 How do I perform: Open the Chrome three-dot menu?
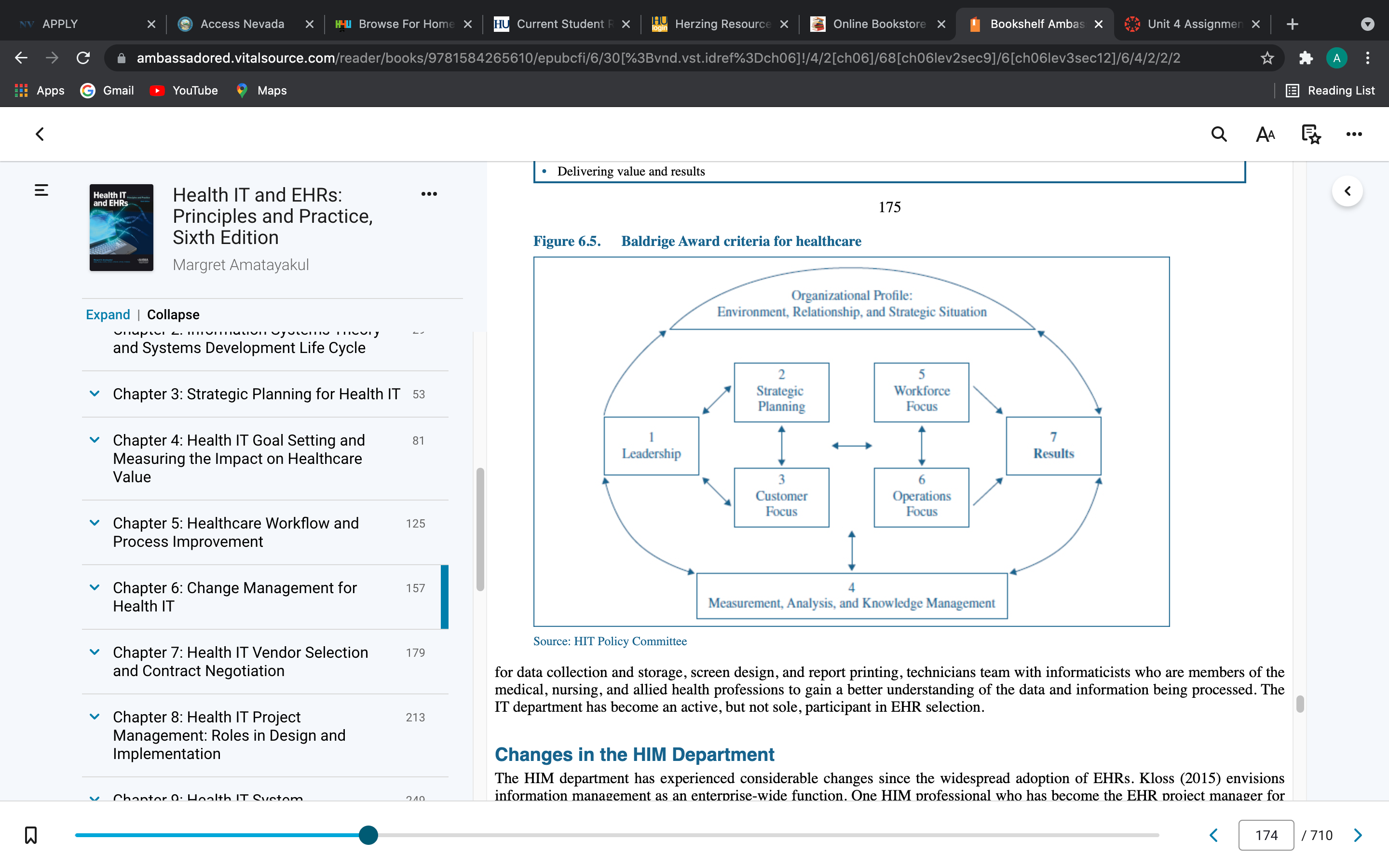pyautogui.click(x=1368, y=58)
